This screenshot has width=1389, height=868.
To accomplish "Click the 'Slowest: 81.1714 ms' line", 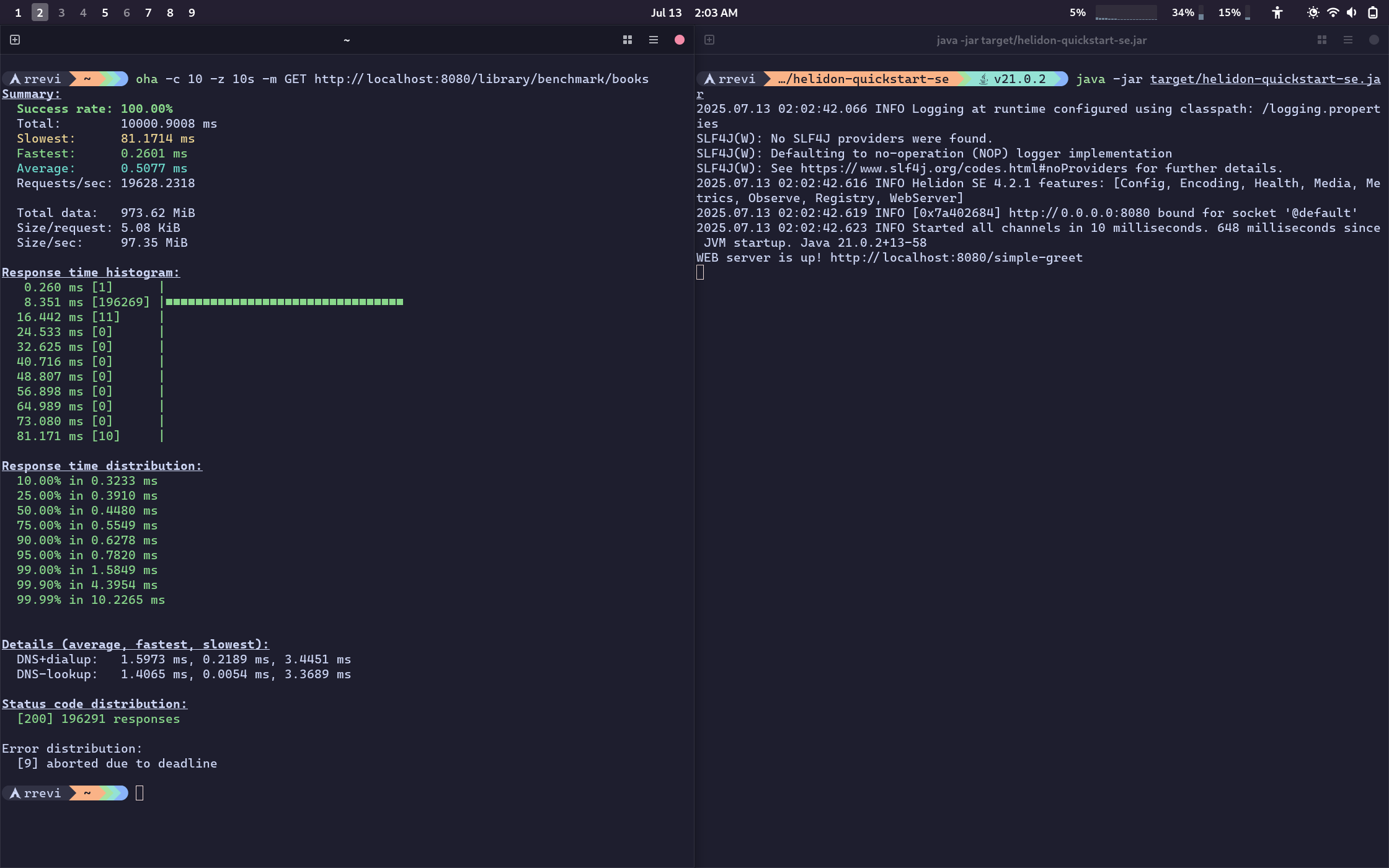I will 105,139.
